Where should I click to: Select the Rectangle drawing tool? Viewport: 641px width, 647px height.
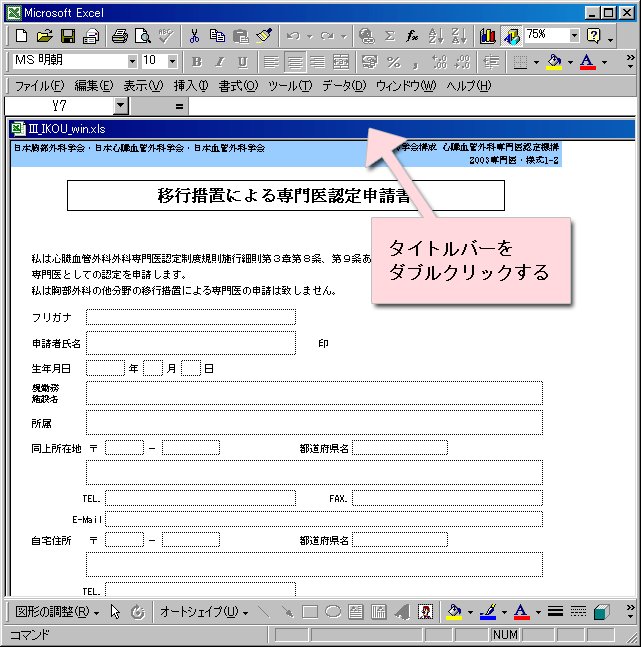point(310,612)
